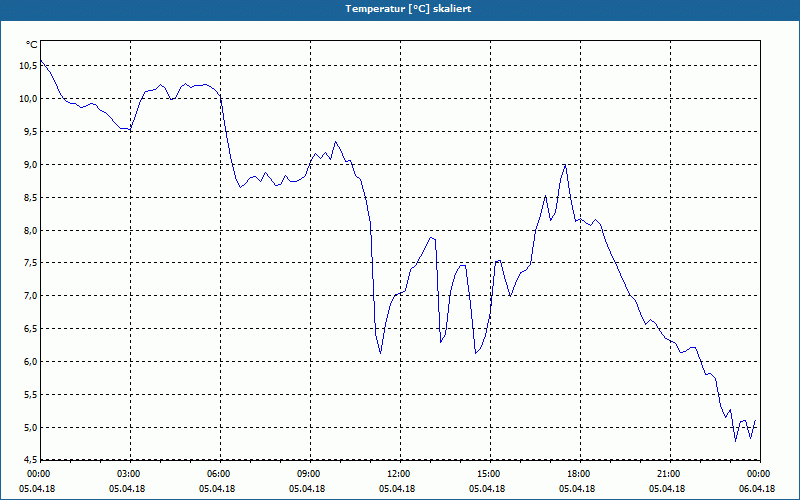The width and height of the screenshot is (800, 500).
Task: Click the '18:00' time label
Action: coord(580,474)
